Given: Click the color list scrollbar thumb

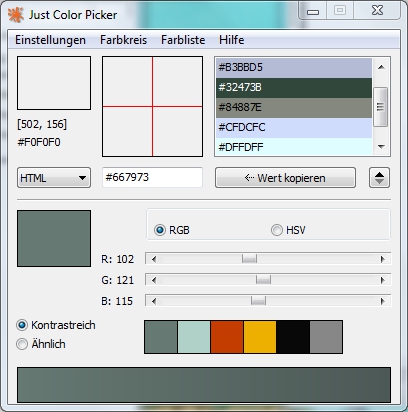Looking at the screenshot, I should [380, 107].
